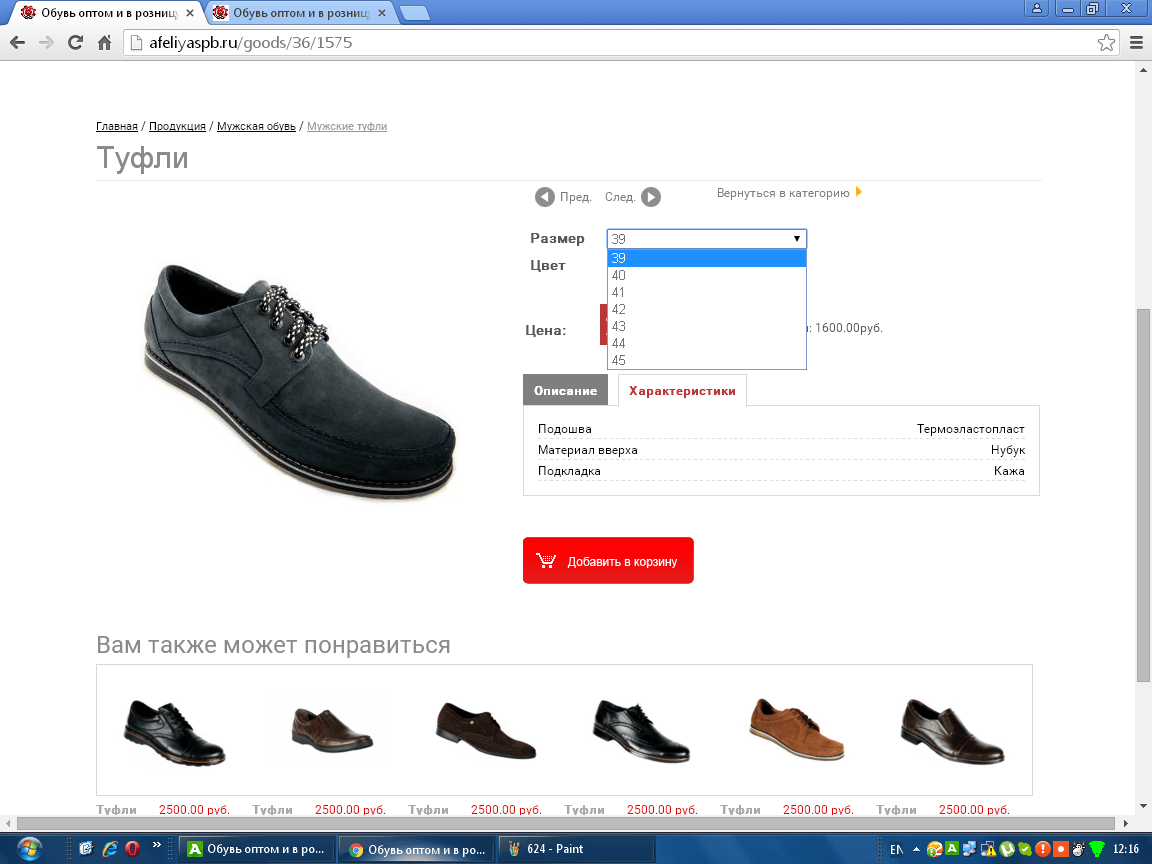Click the Вернуться в категорию link

pyautogui.click(x=783, y=192)
